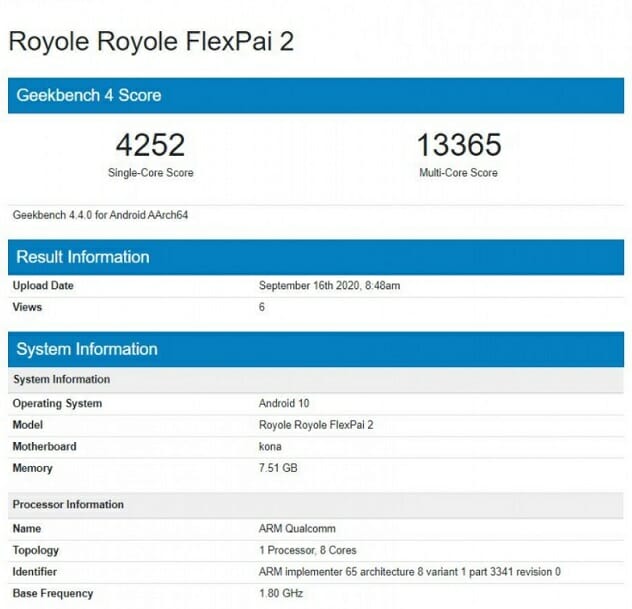Viewport: 632px width, 609px height.
Task: Select the Multi-Core Score label
Action: click(x=457, y=173)
